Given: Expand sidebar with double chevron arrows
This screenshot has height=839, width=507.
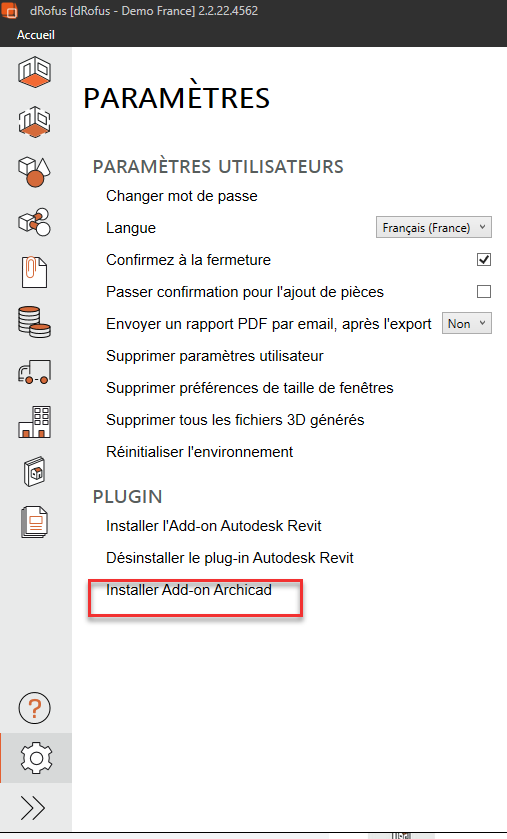Looking at the screenshot, I should pos(33,808).
